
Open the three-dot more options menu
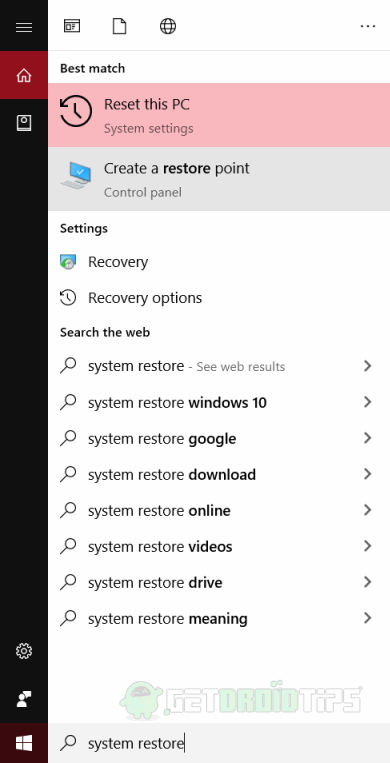(368, 26)
